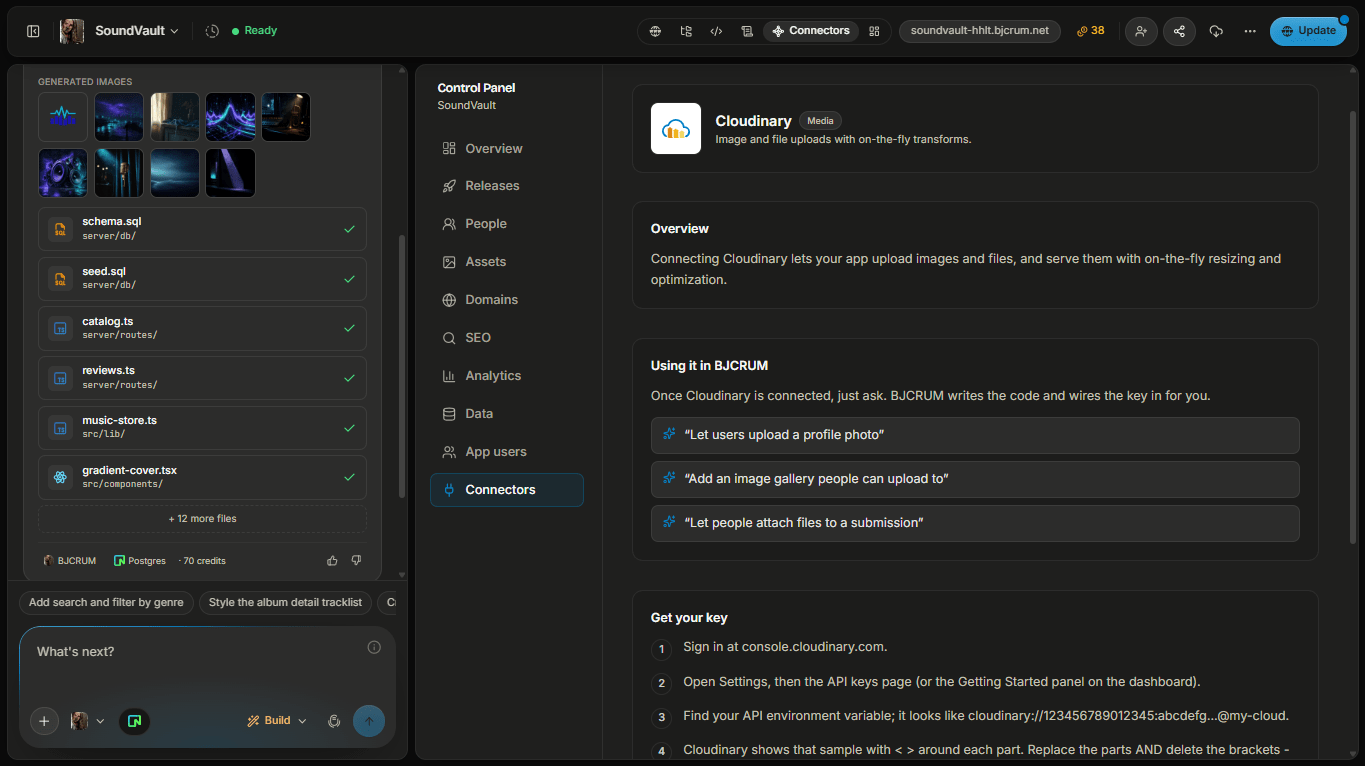Open version history clock icon
This screenshot has width=1365, height=766.
point(212,31)
